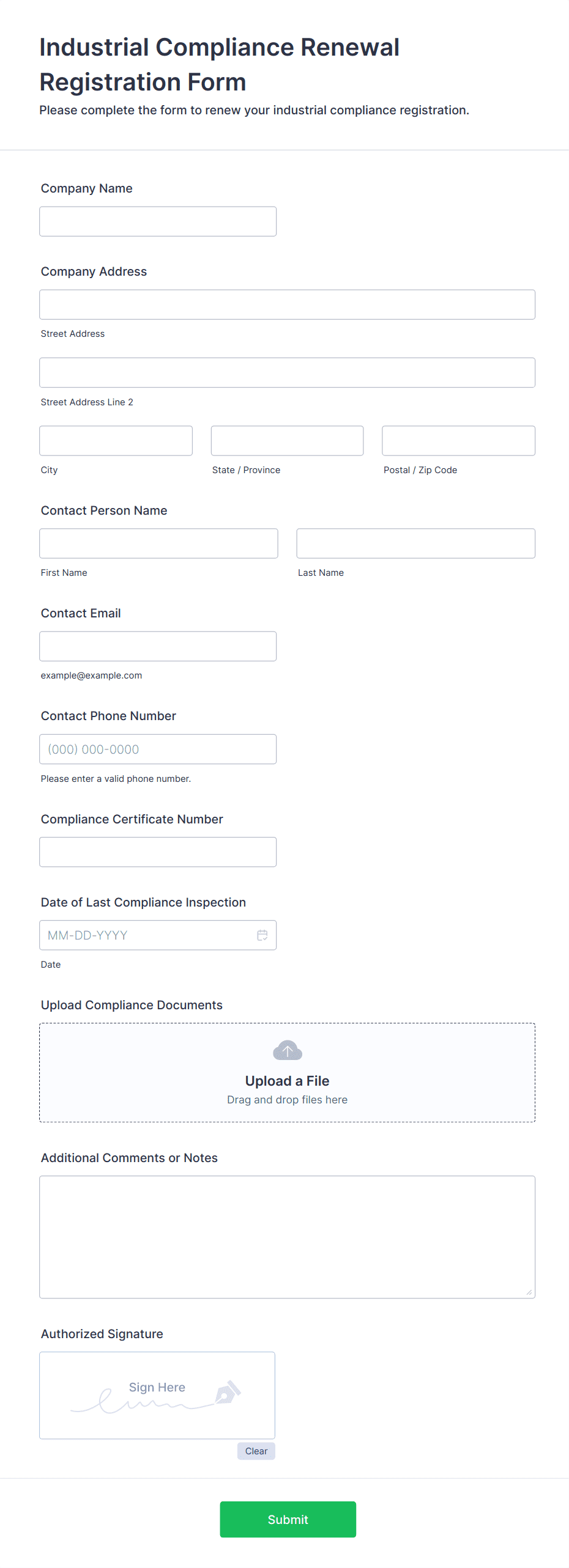
Task: Select the Contact Phone Number input
Action: [x=157, y=748]
